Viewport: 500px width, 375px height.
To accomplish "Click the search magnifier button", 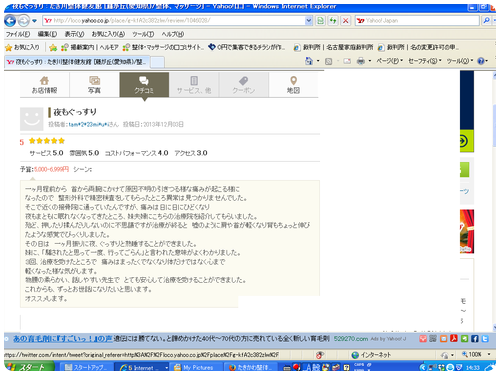I will point(486,21).
